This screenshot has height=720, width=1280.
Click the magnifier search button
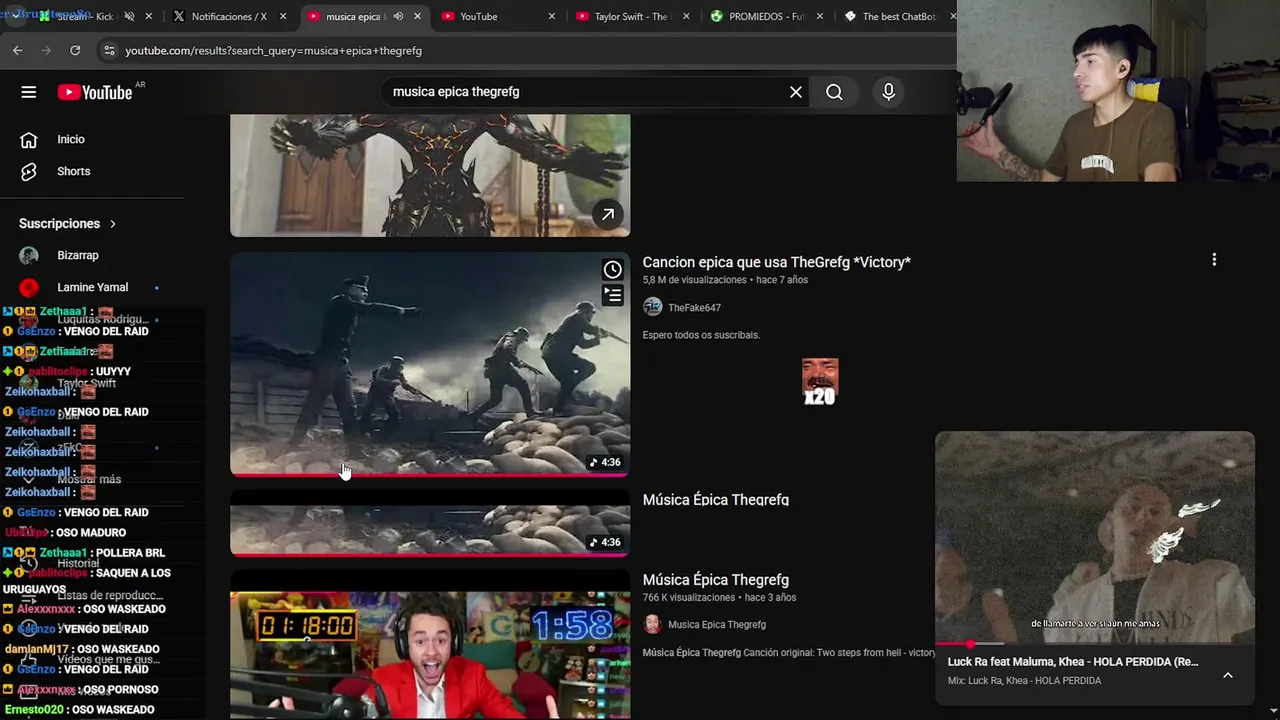[x=834, y=92]
